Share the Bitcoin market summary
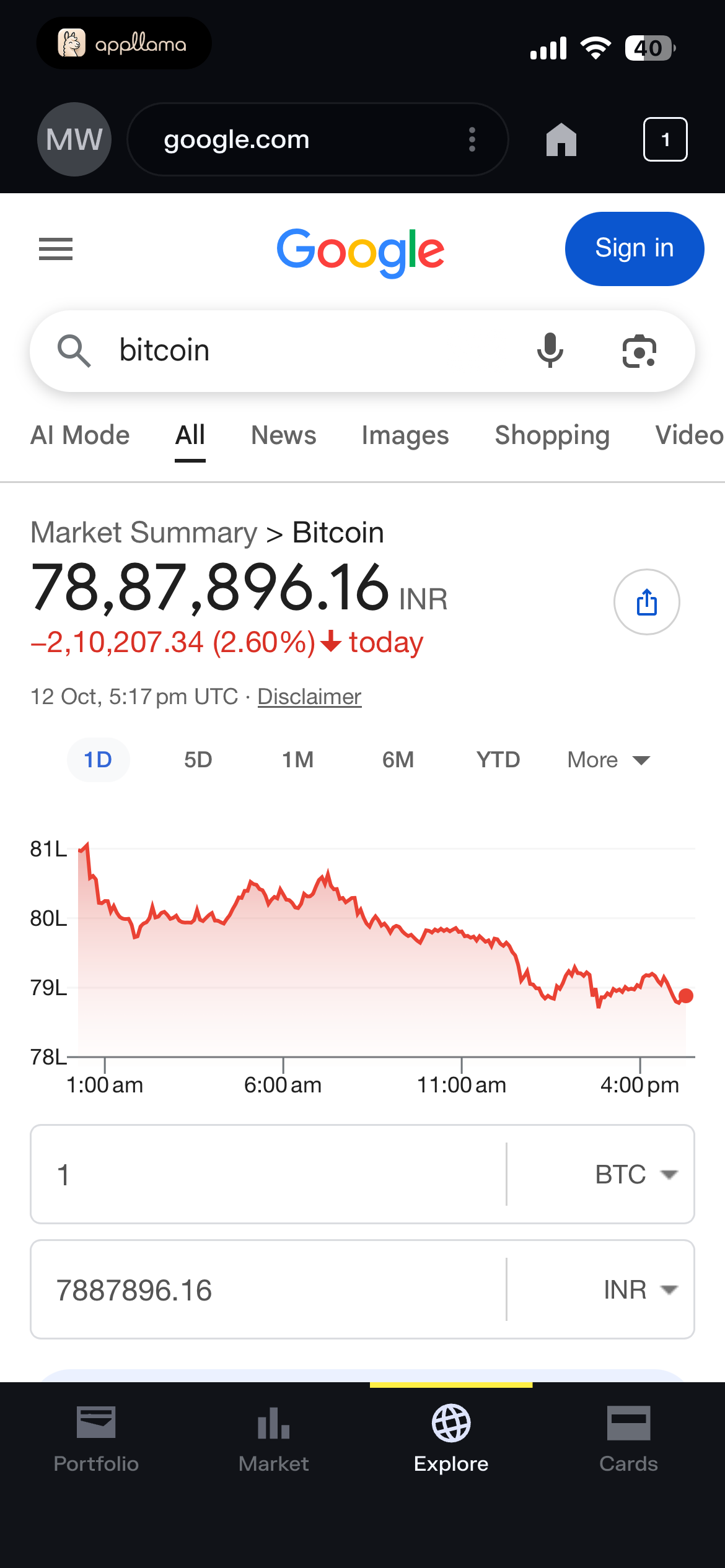The width and height of the screenshot is (725, 1568). 646,602
